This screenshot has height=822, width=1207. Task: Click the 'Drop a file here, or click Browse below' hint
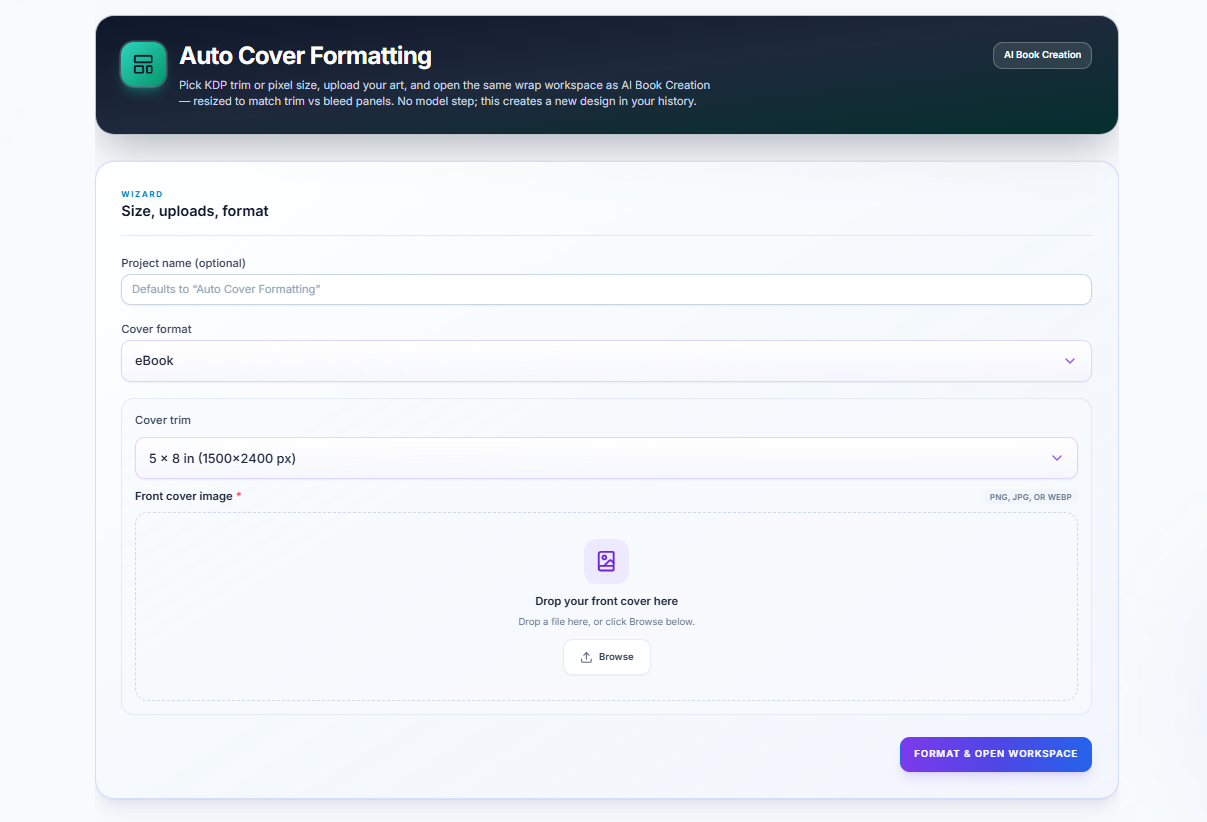tap(607, 622)
